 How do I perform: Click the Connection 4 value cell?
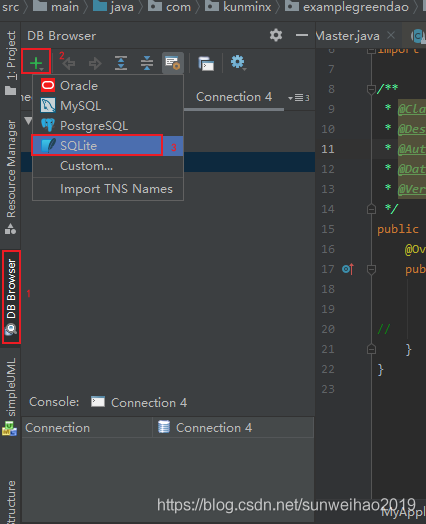(233, 427)
